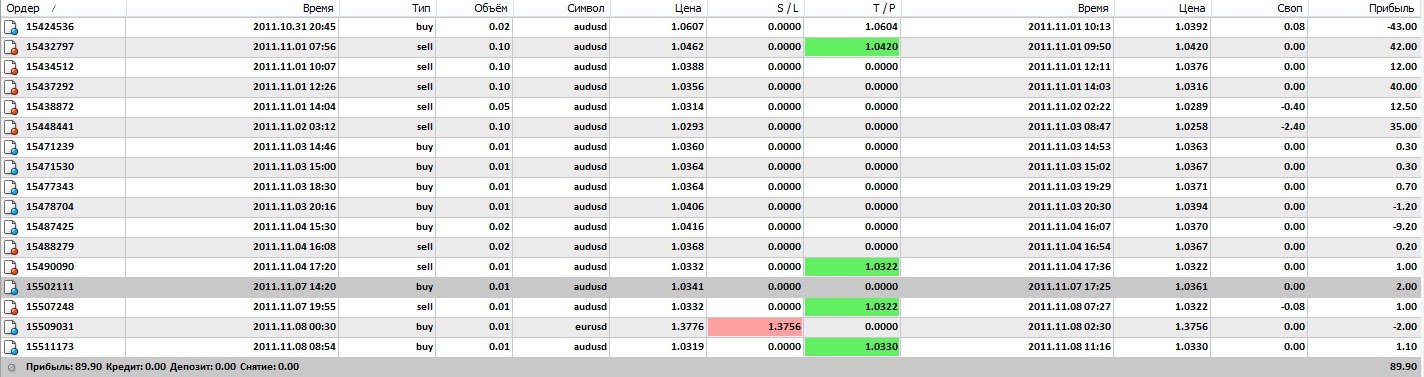Click the Объём column header

pyautogui.click(x=493, y=8)
